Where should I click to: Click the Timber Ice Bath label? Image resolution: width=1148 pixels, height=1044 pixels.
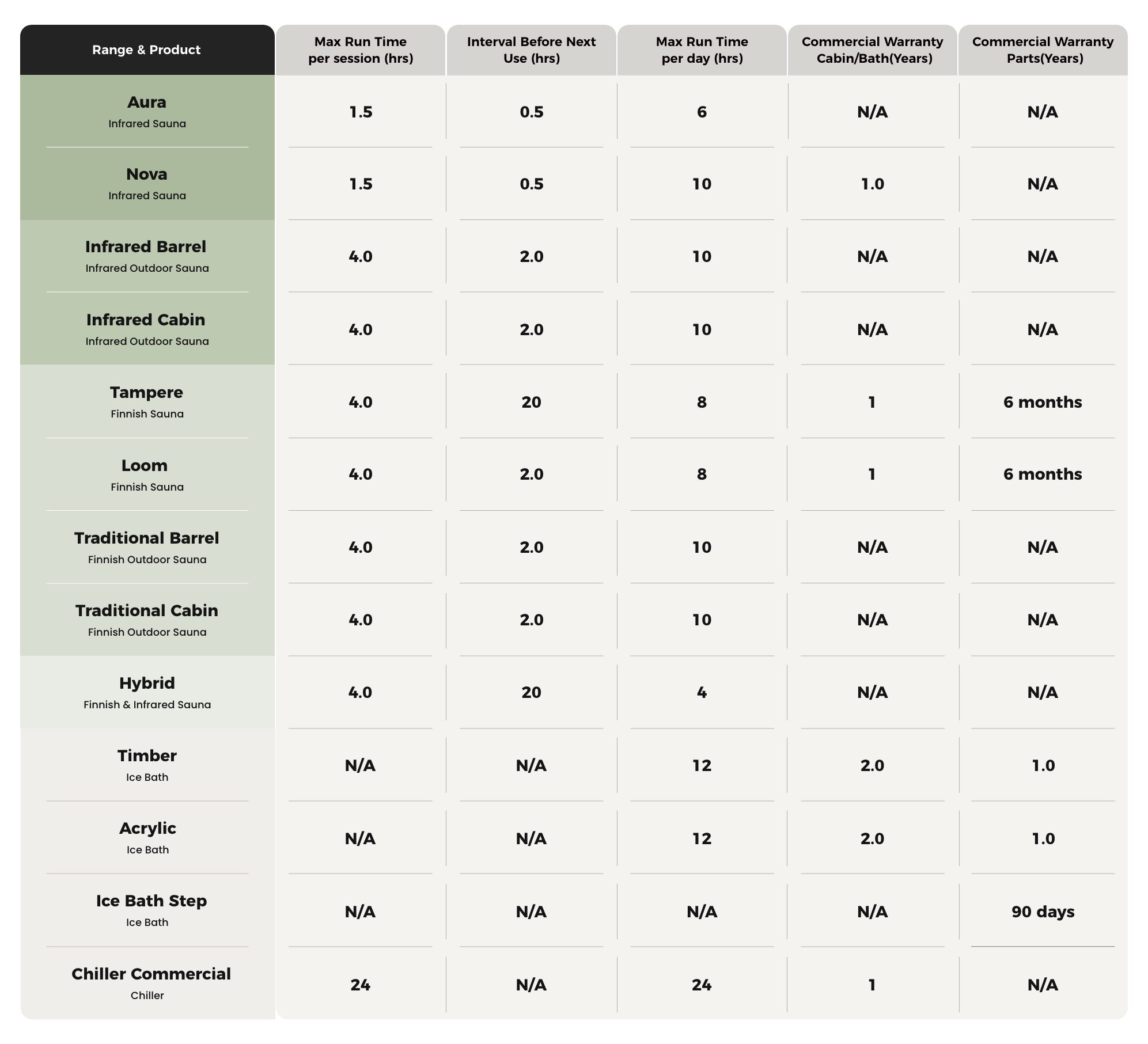(x=147, y=765)
